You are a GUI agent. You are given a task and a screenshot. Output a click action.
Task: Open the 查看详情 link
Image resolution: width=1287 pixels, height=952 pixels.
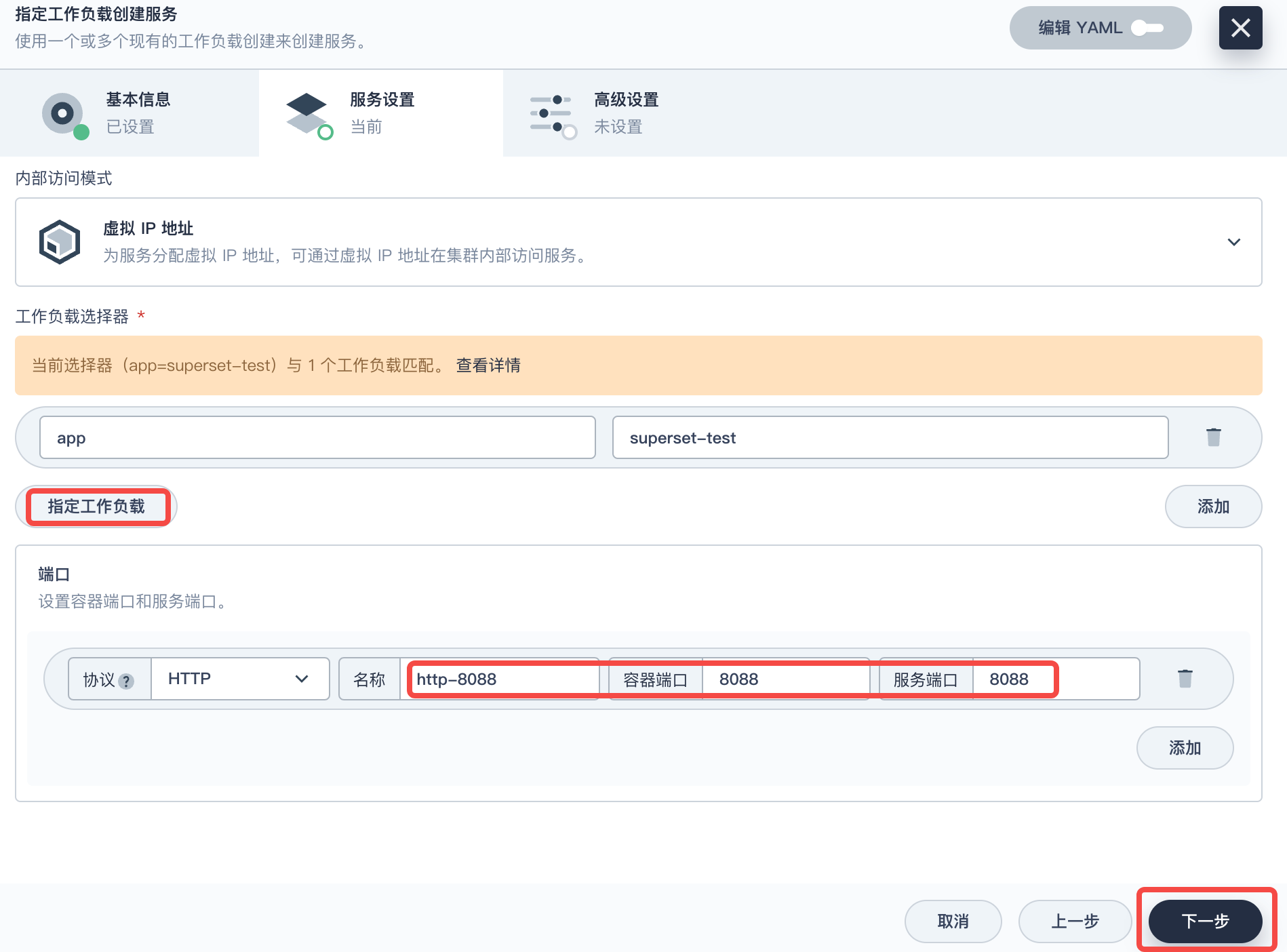coord(488,365)
